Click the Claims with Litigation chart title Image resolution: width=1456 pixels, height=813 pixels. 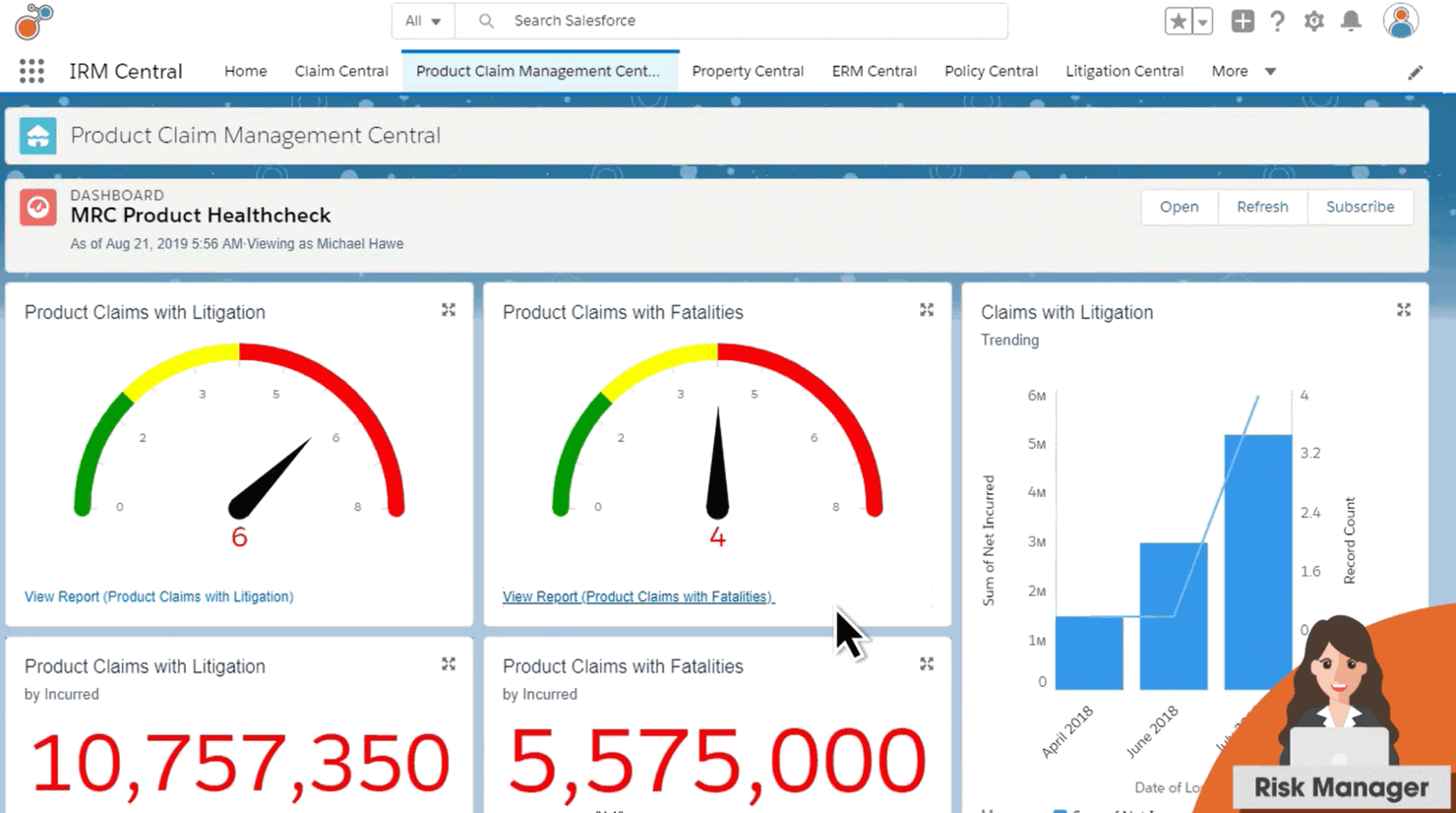coord(1066,312)
